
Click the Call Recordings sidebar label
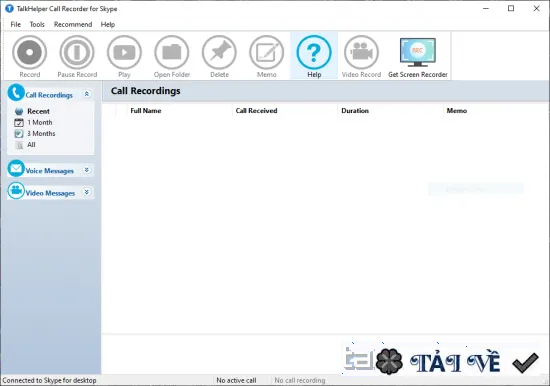point(49,95)
